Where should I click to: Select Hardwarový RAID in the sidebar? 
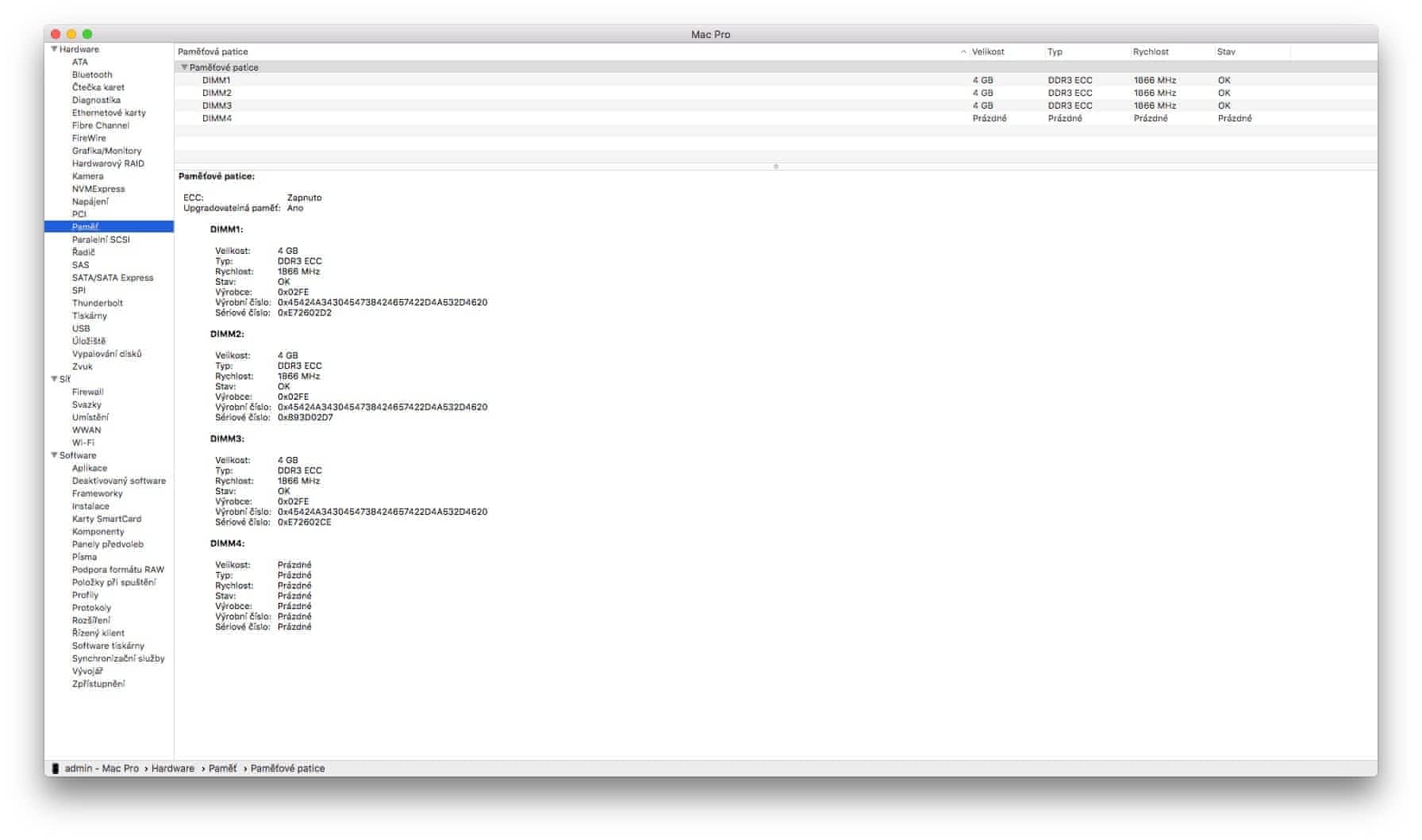[108, 163]
